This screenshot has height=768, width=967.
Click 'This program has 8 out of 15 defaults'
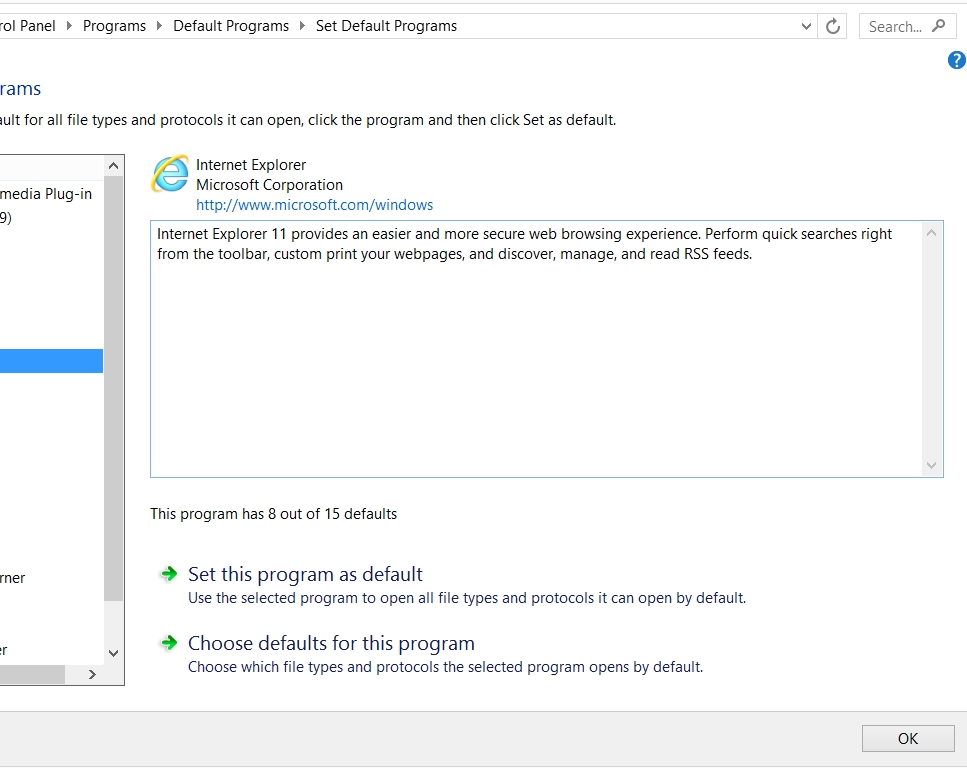[273, 514]
